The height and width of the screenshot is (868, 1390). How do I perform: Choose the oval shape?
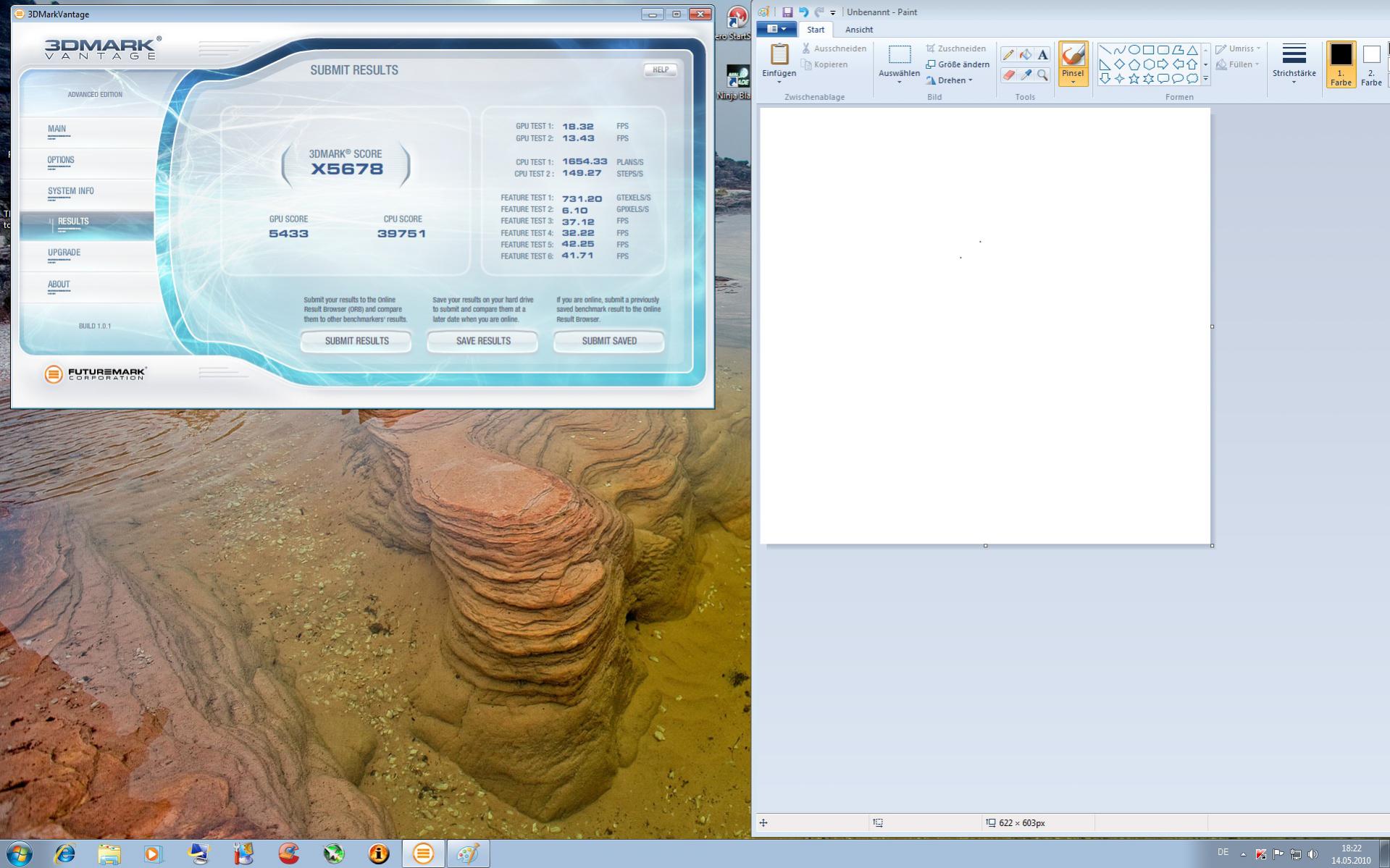point(1134,50)
